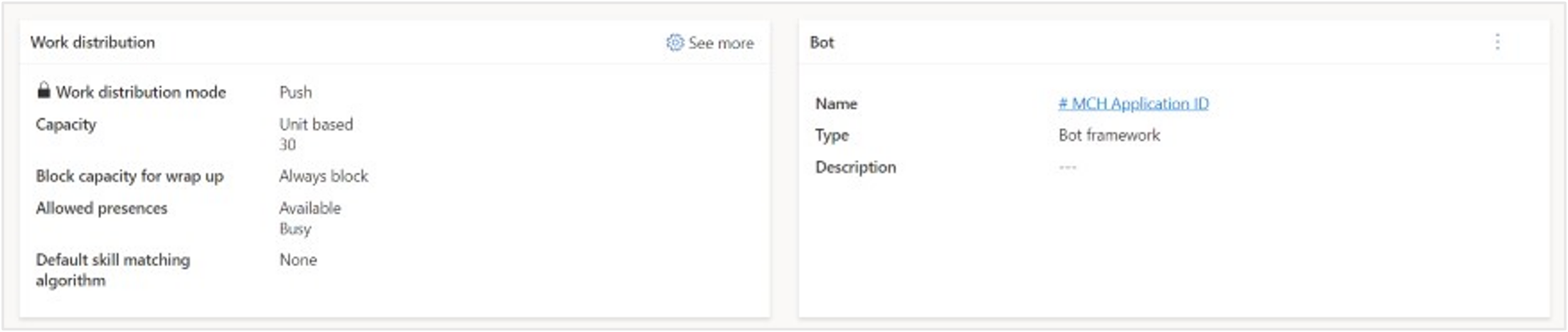The height and width of the screenshot is (332, 1568).
Task: Click the capacity number 30
Action: click(287, 144)
